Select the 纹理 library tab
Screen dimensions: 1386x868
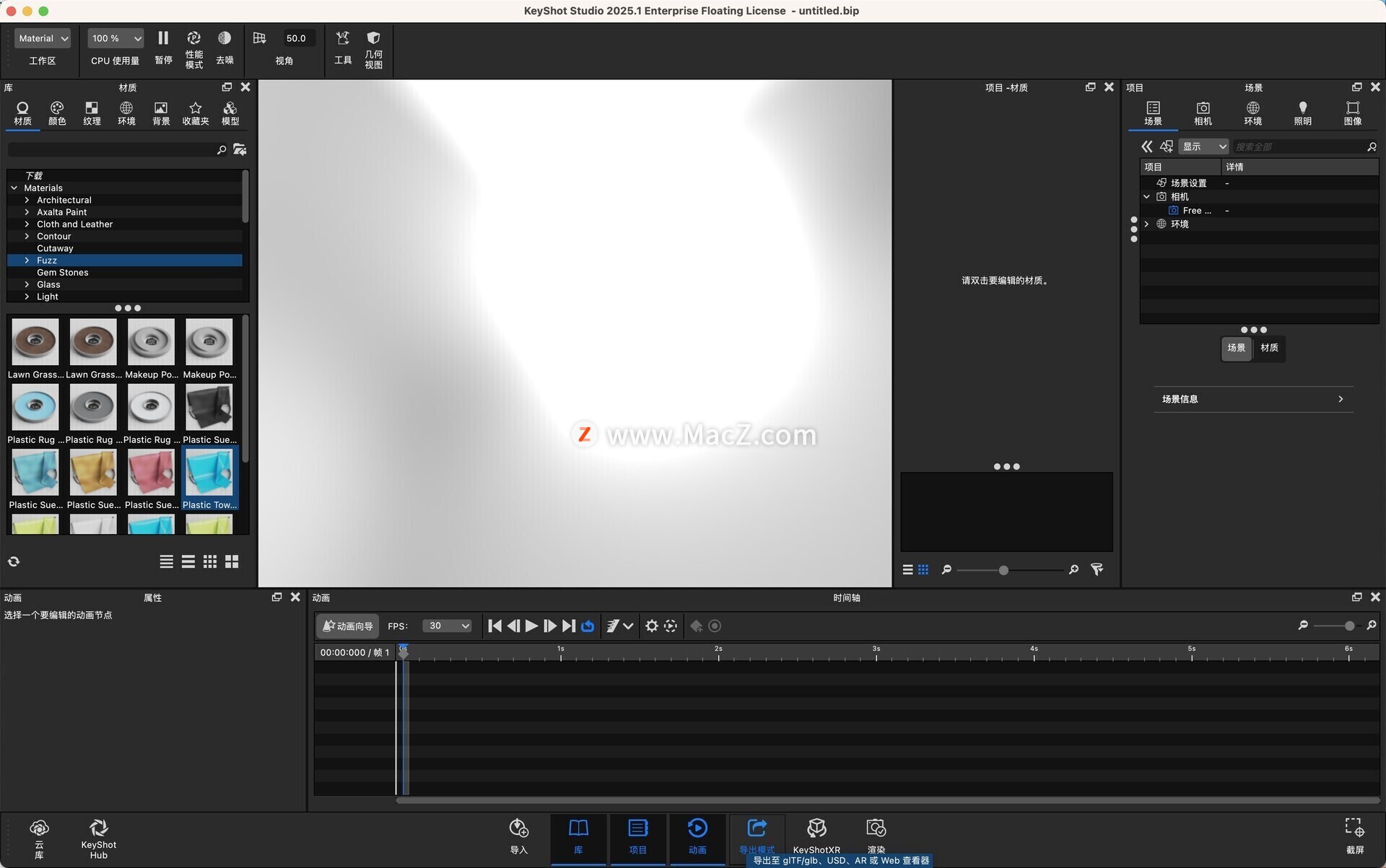(x=92, y=114)
